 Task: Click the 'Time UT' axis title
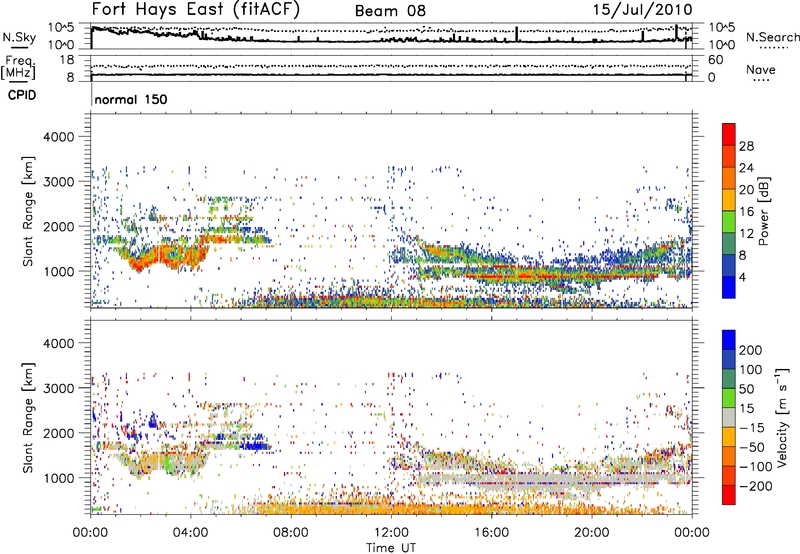(x=391, y=547)
